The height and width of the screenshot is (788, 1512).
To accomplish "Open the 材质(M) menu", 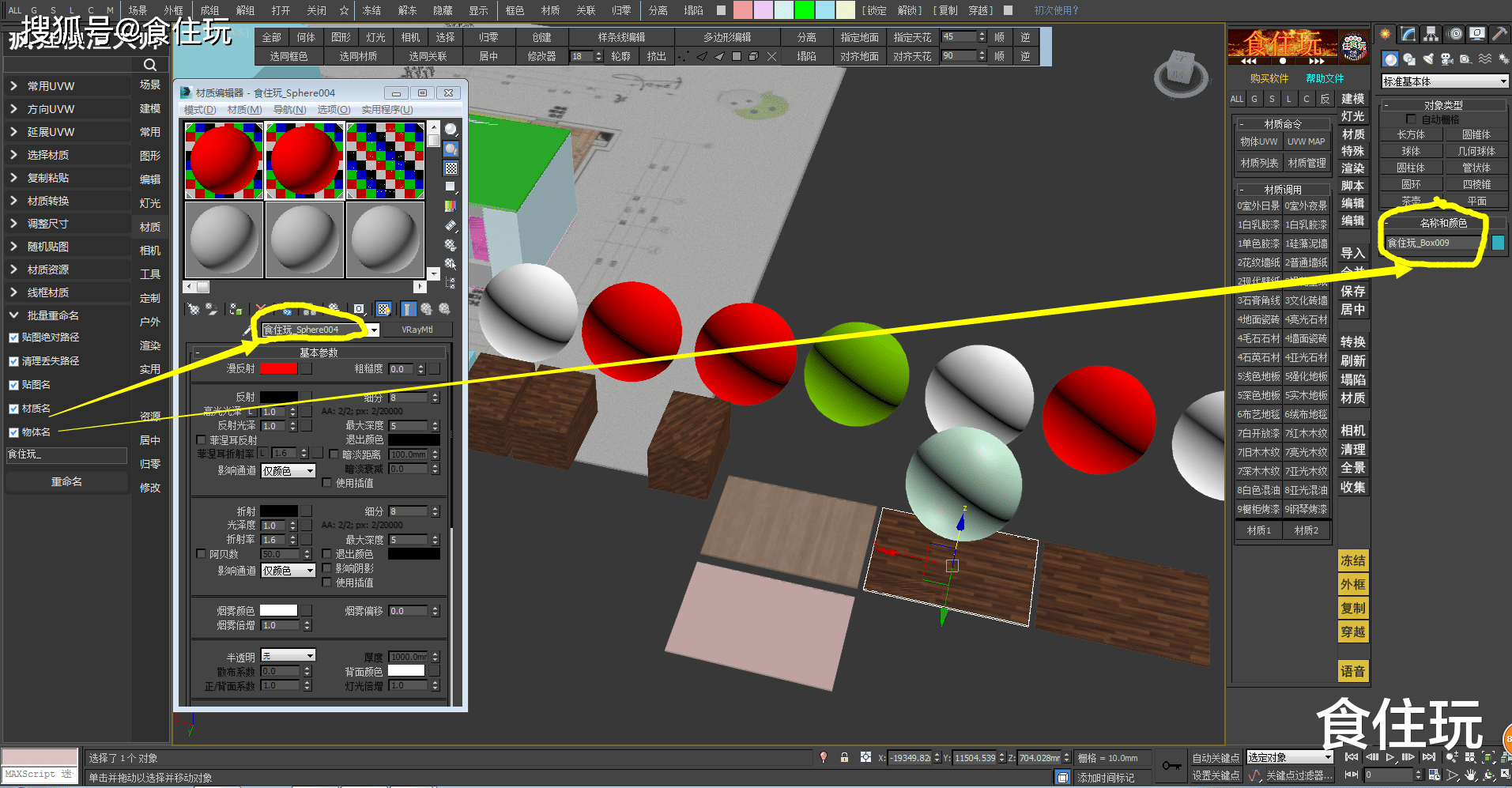I will pyautogui.click(x=244, y=110).
